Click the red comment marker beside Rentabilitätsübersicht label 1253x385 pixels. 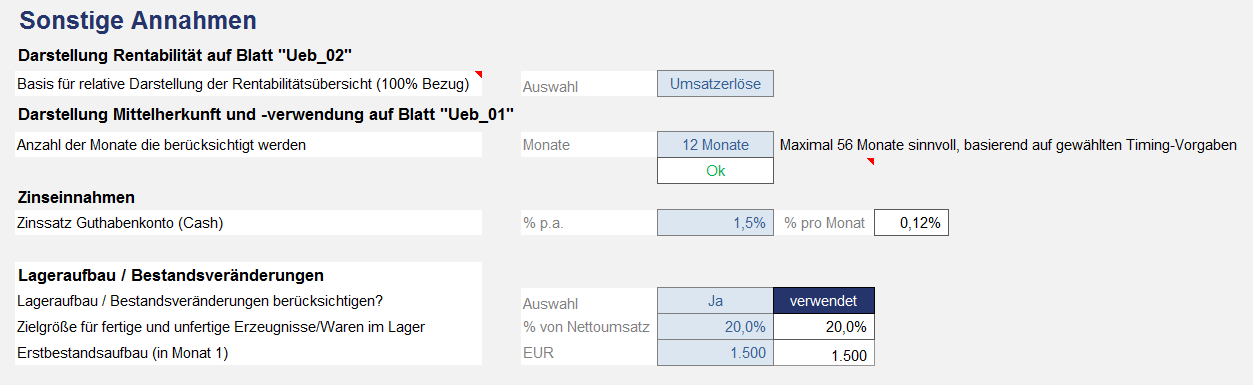[478, 75]
